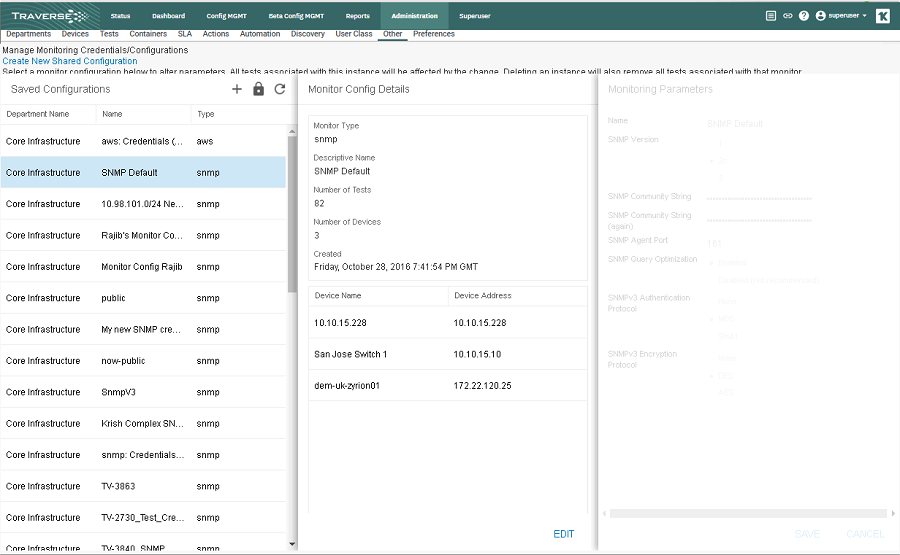Click Create New Shared Configuration link
Screen dimensions: 900x555
[69, 61]
